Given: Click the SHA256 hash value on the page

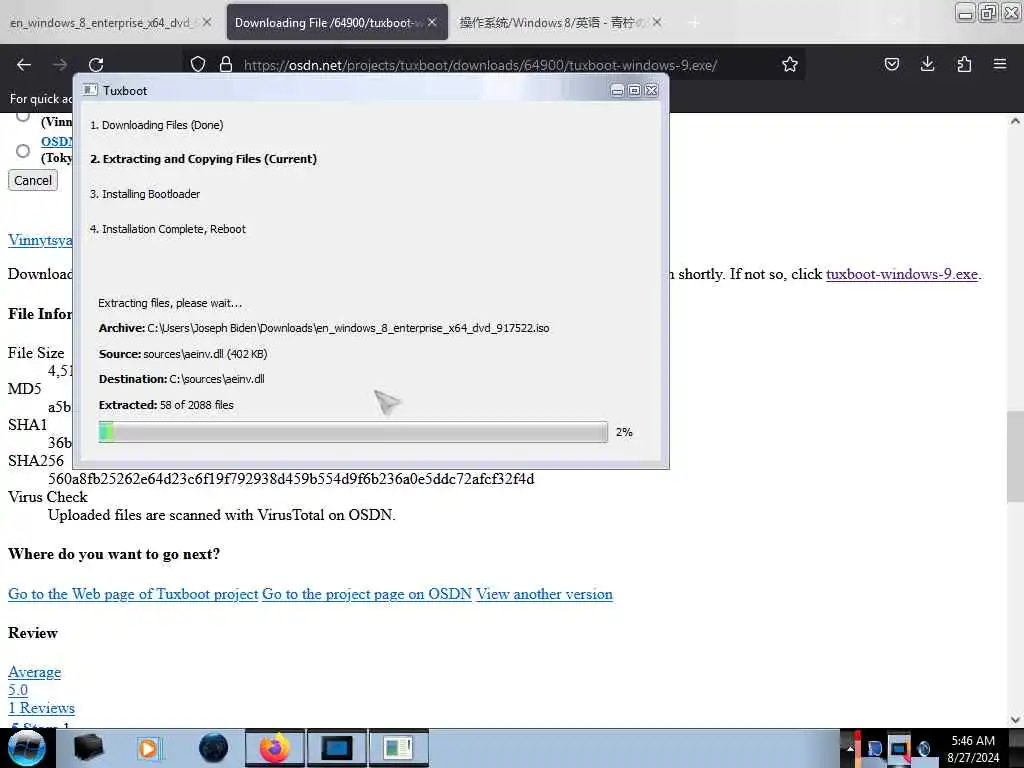Looking at the screenshot, I should pos(291,479).
